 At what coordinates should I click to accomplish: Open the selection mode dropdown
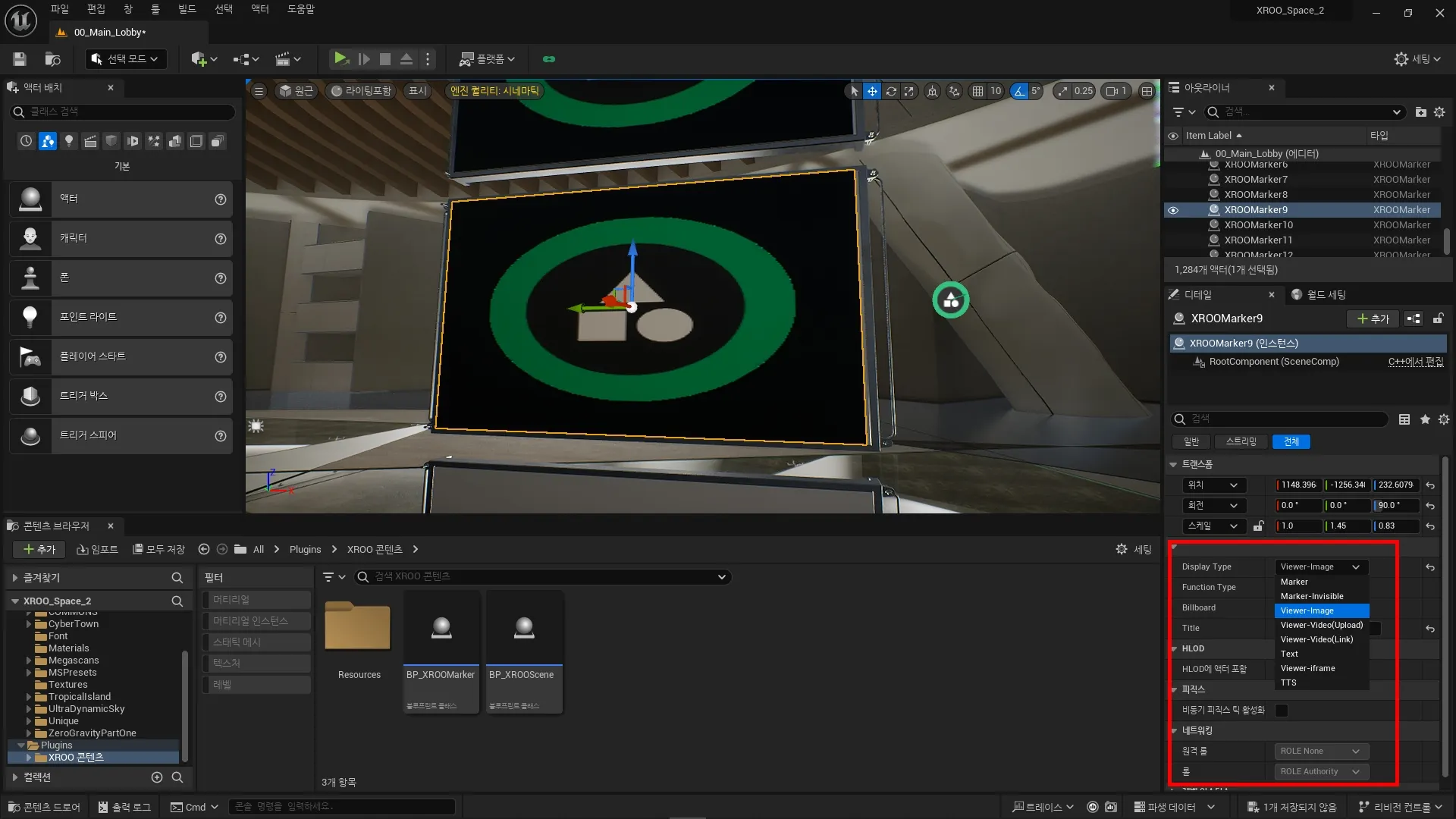(125, 58)
